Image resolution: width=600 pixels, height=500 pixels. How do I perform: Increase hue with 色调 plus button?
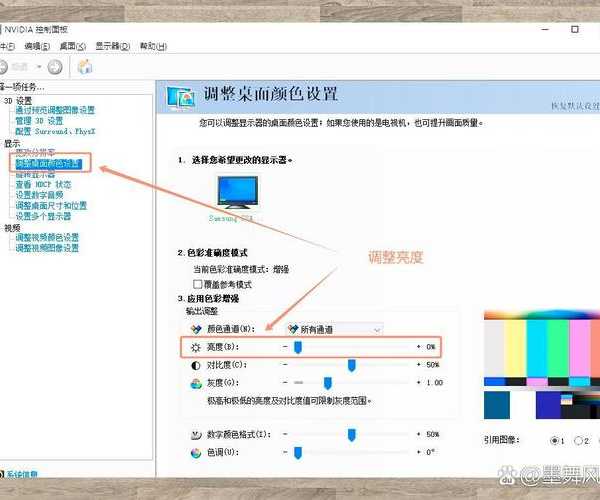point(419,452)
